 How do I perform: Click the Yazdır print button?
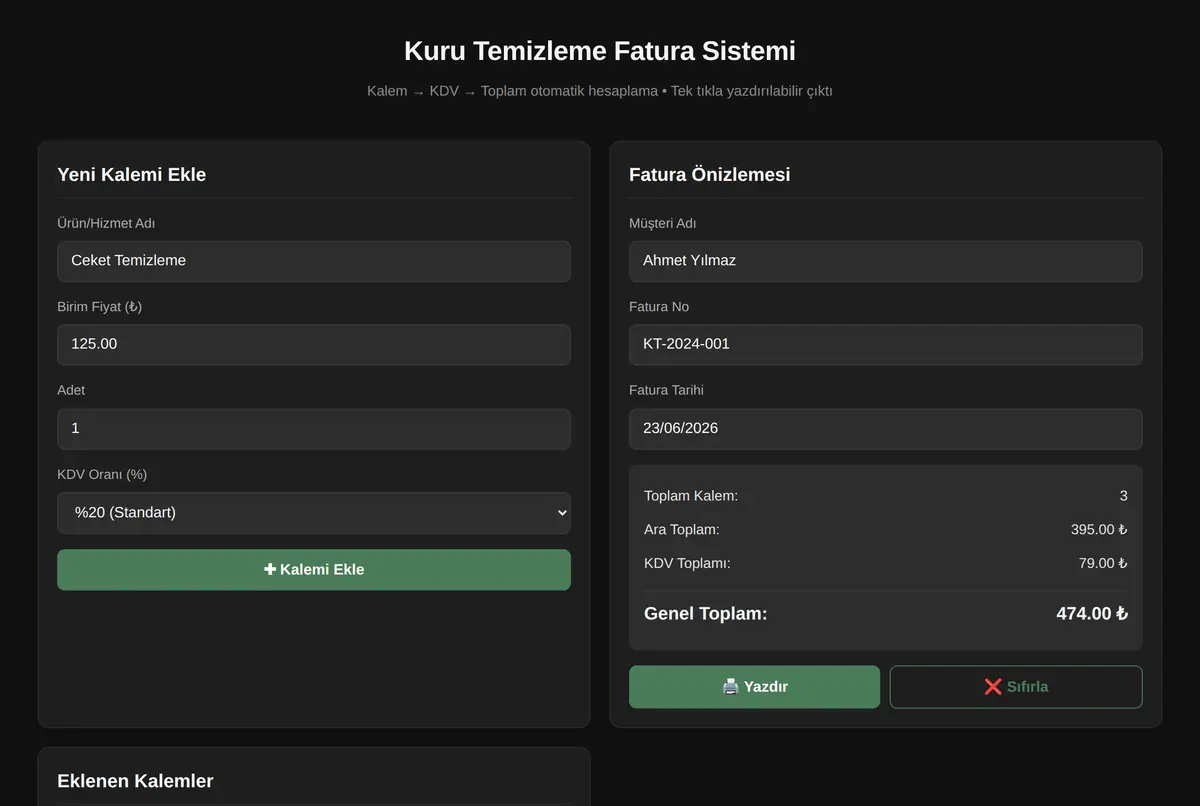[755, 687]
